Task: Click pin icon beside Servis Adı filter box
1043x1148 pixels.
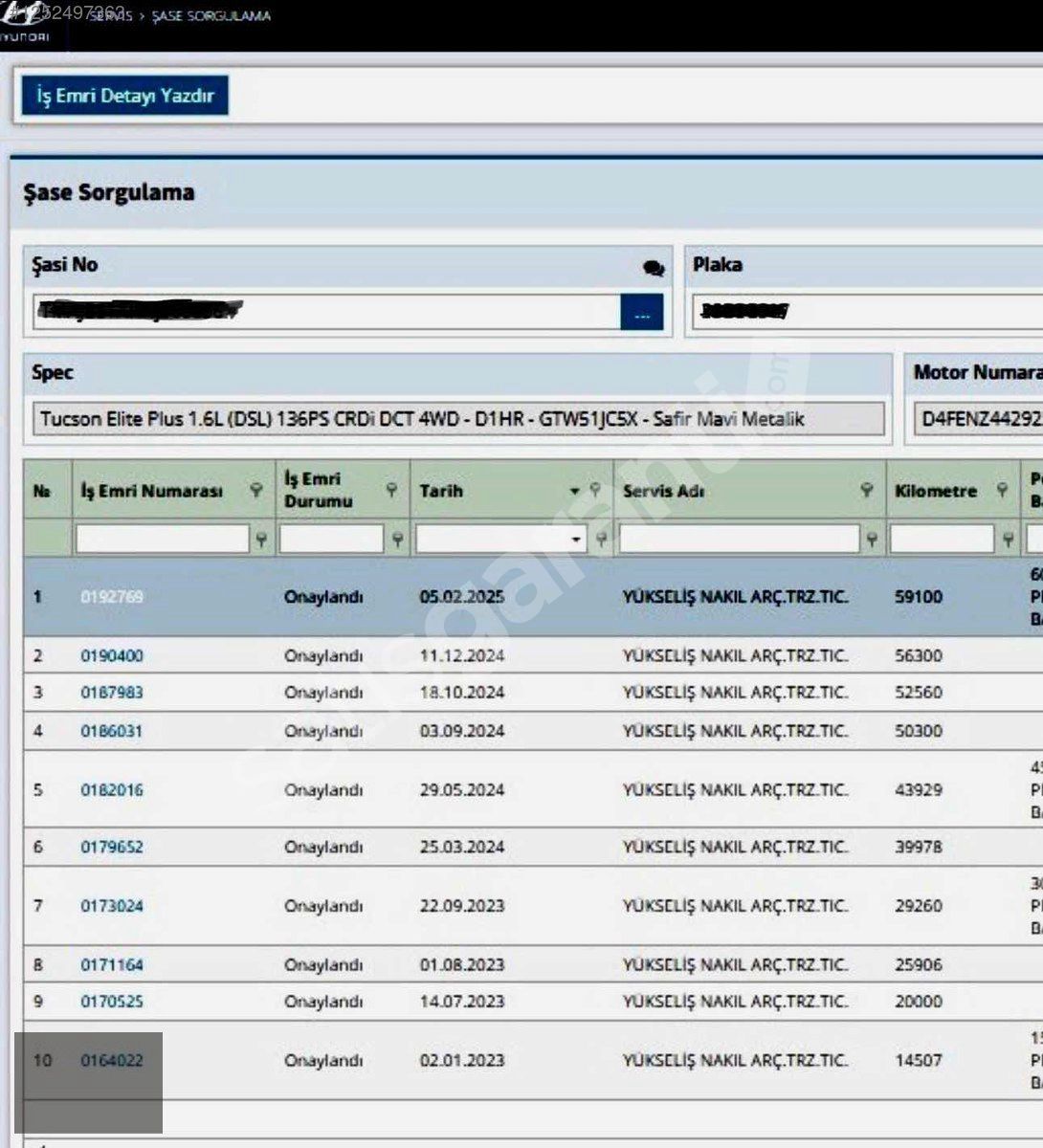Action: point(872,540)
